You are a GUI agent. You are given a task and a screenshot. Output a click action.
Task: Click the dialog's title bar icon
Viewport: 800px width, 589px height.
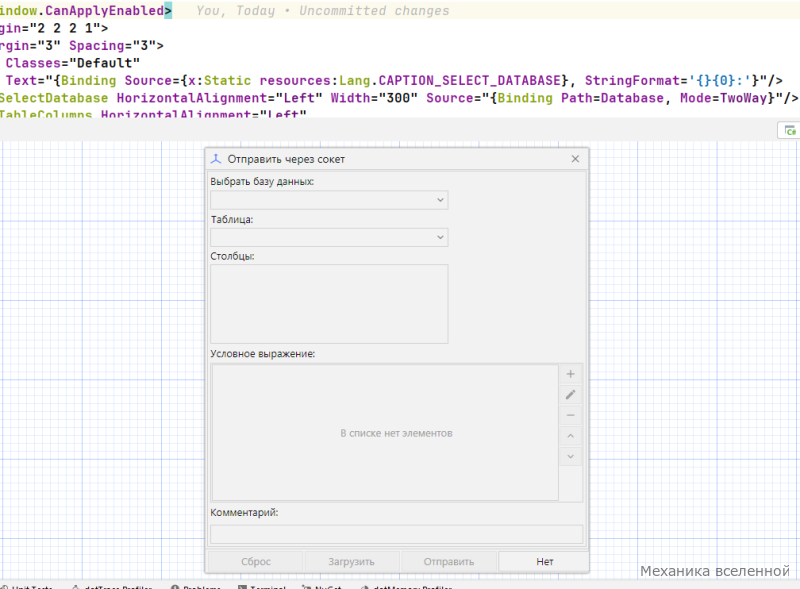click(216, 159)
